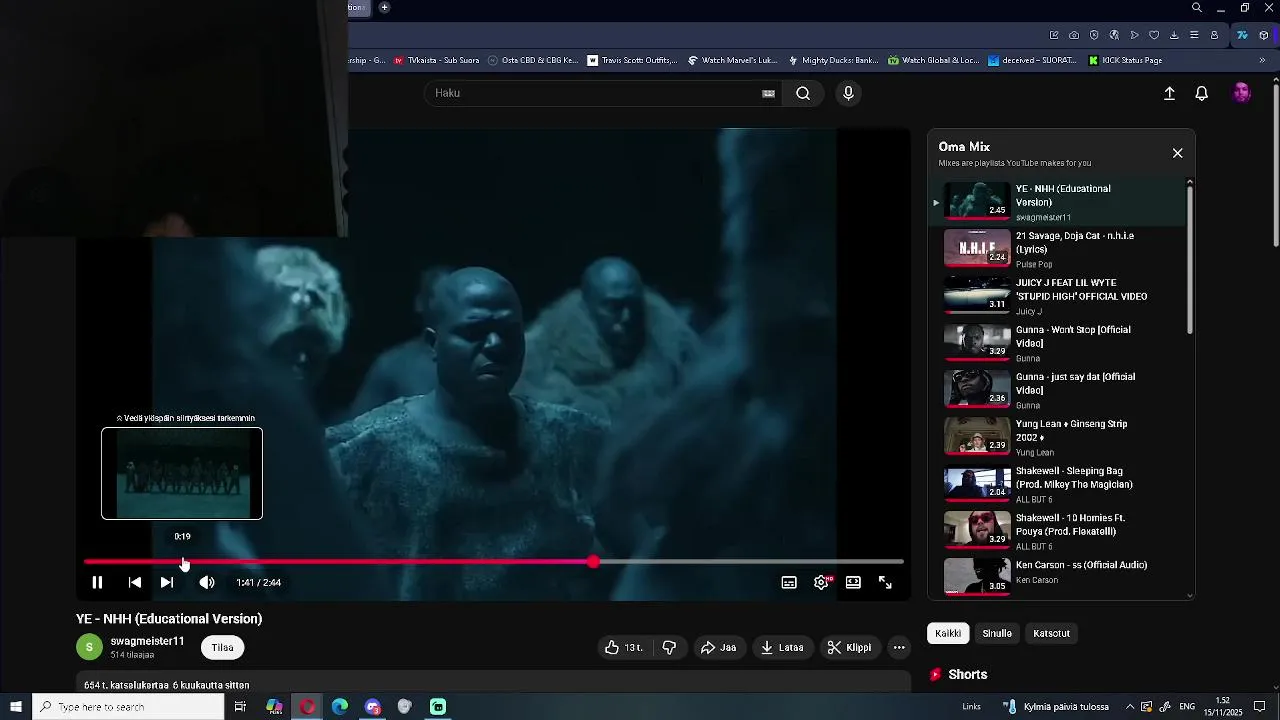Viewport: 1280px width, 720px height.
Task: Open player settings gear
Action: coord(821,582)
